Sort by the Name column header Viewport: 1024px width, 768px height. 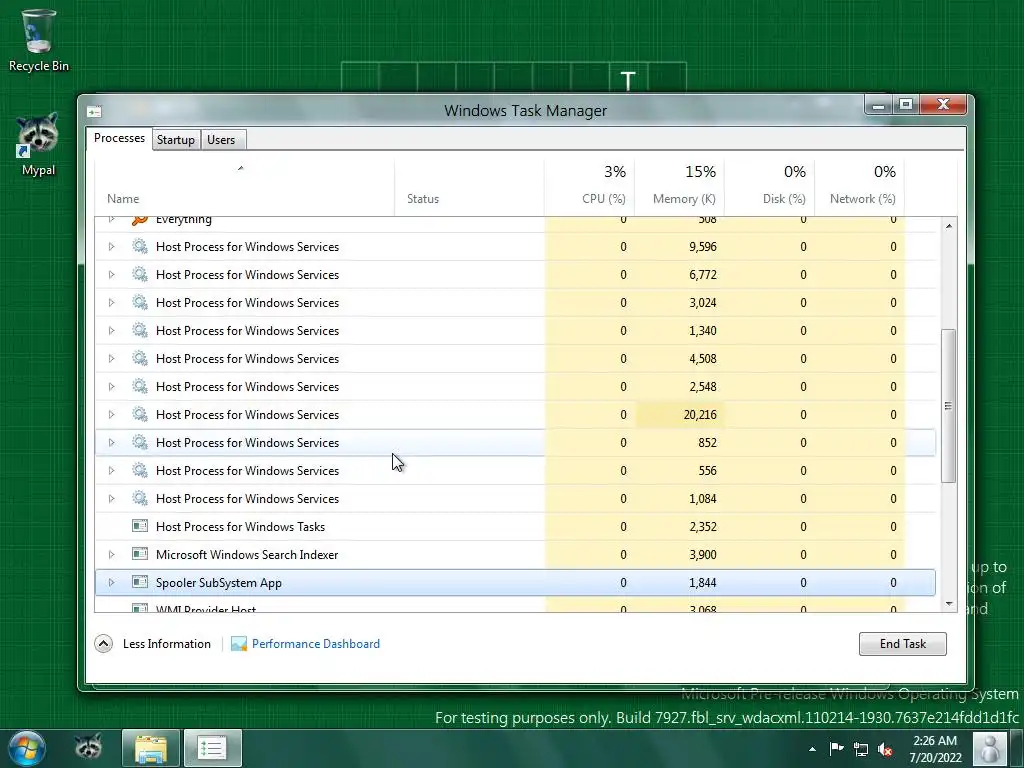coord(244,187)
